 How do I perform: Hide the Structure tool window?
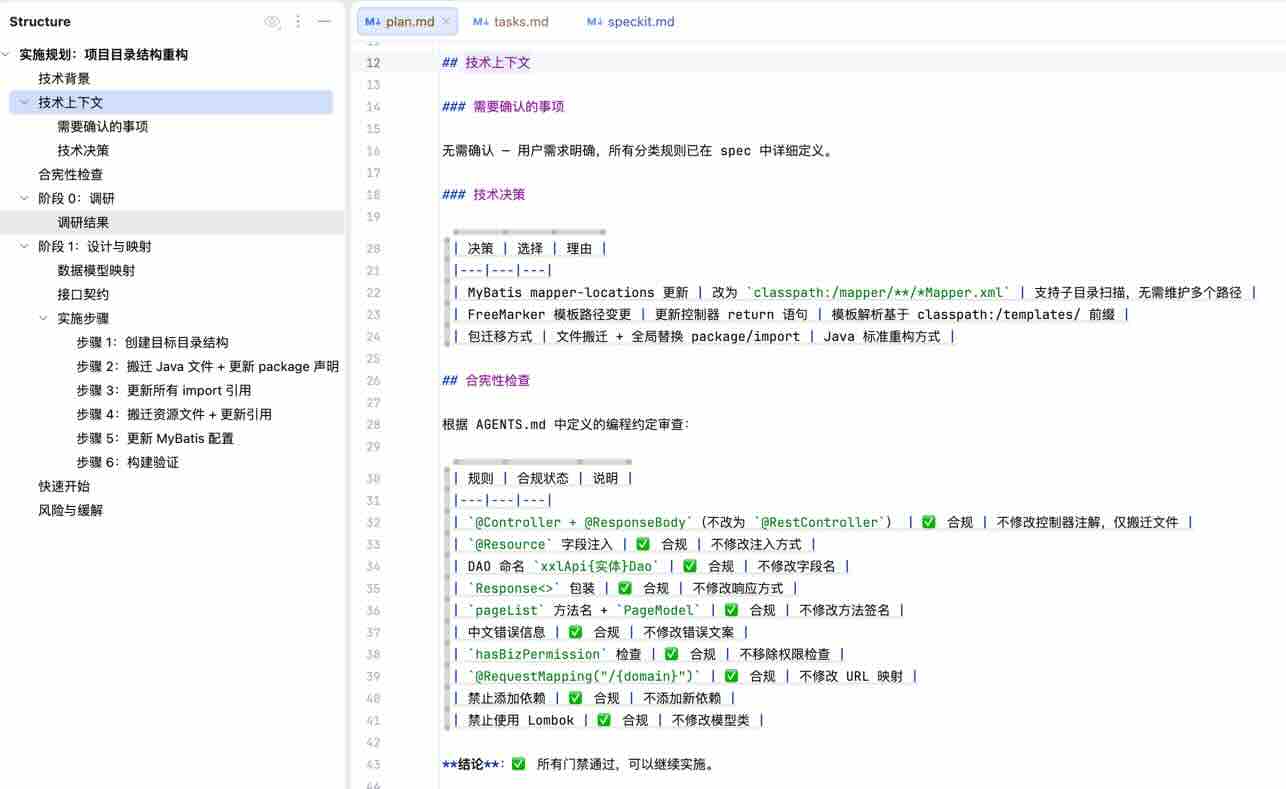pos(324,21)
